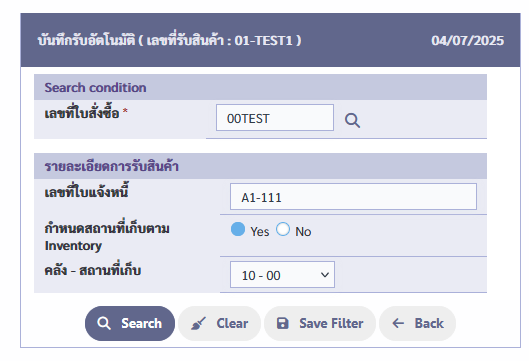Click the Search button text
This screenshot has height=361, width=529.
[141, 323]
